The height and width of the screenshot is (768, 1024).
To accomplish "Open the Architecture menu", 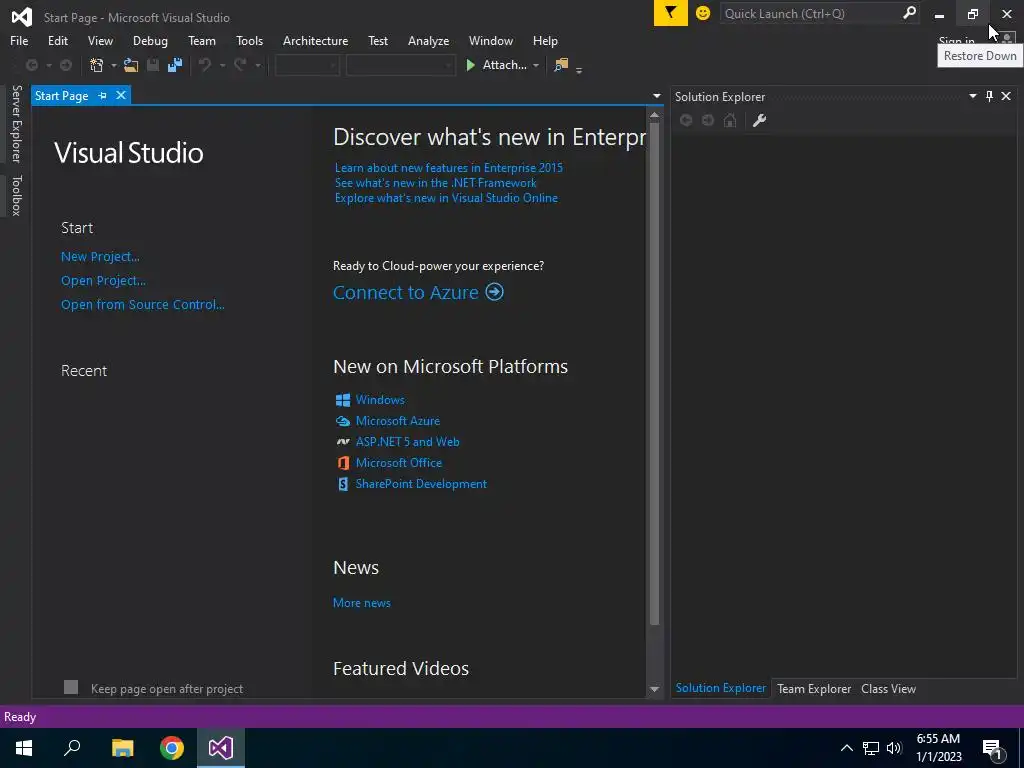I will point(315,40).
